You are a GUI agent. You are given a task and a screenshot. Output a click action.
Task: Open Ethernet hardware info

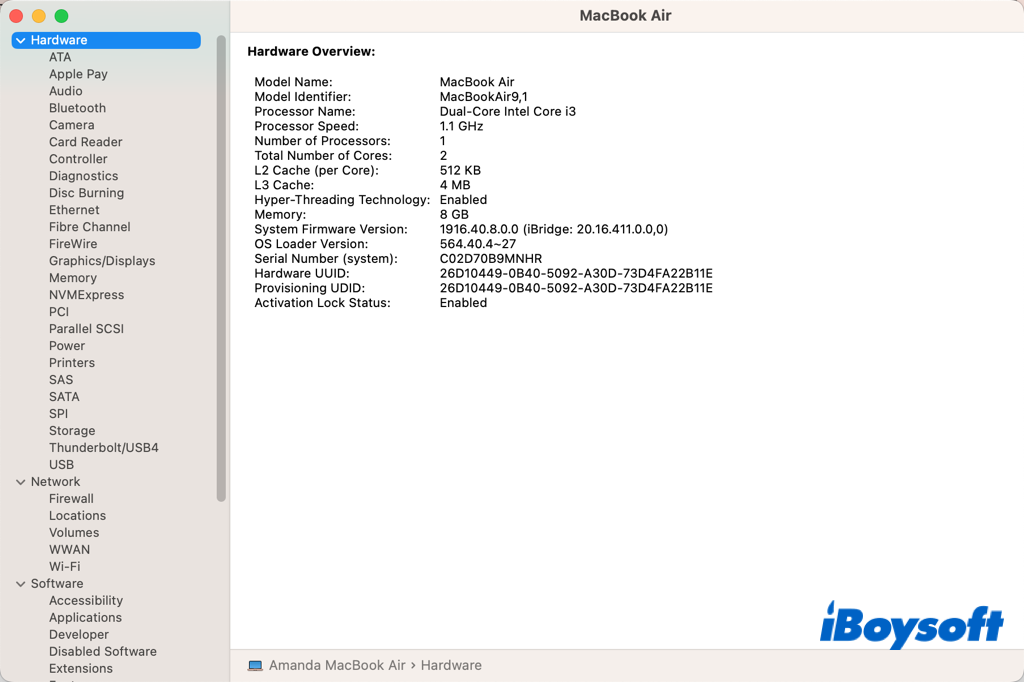pyautogui.click(x=74, y=210)
